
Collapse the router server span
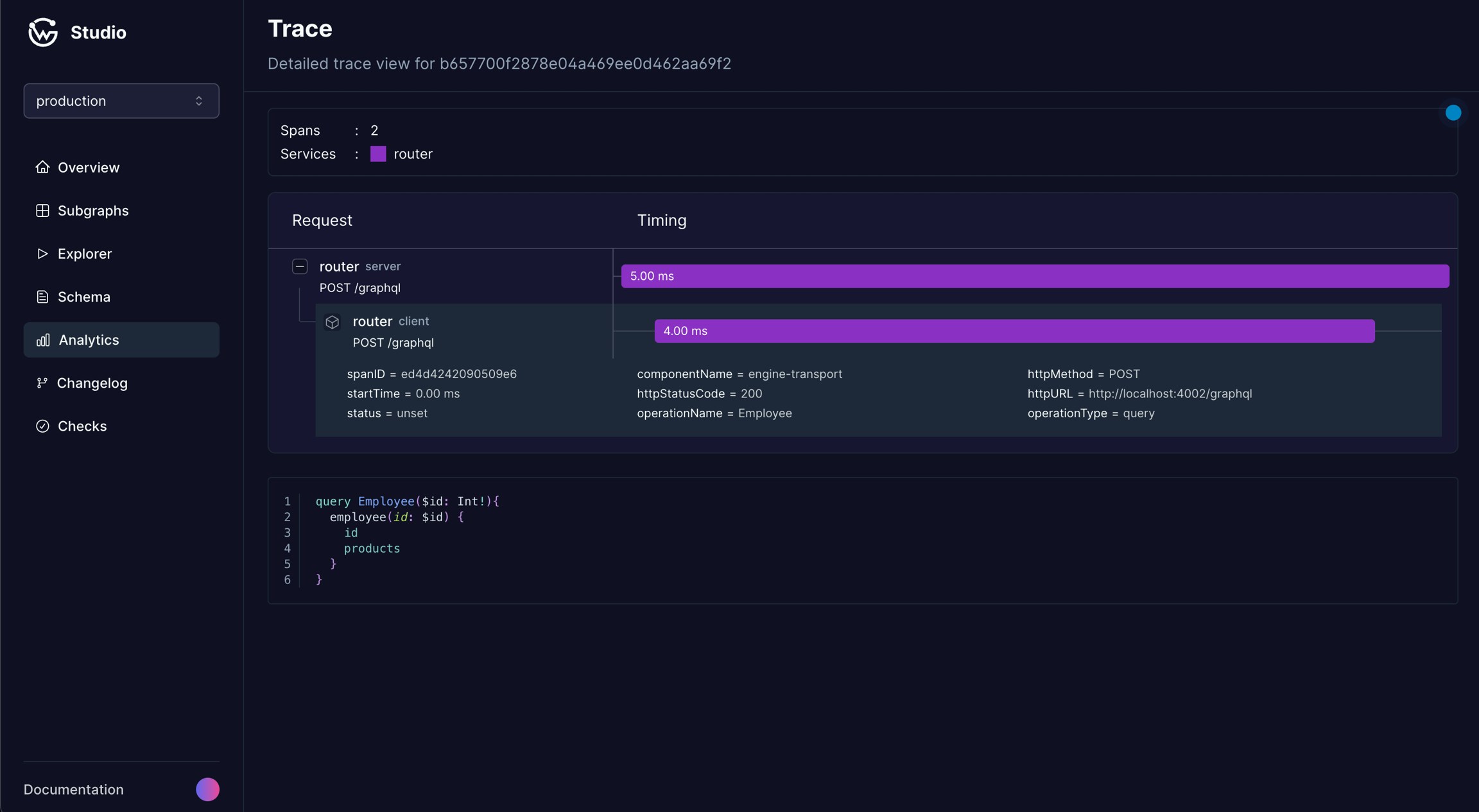point(300,266)
